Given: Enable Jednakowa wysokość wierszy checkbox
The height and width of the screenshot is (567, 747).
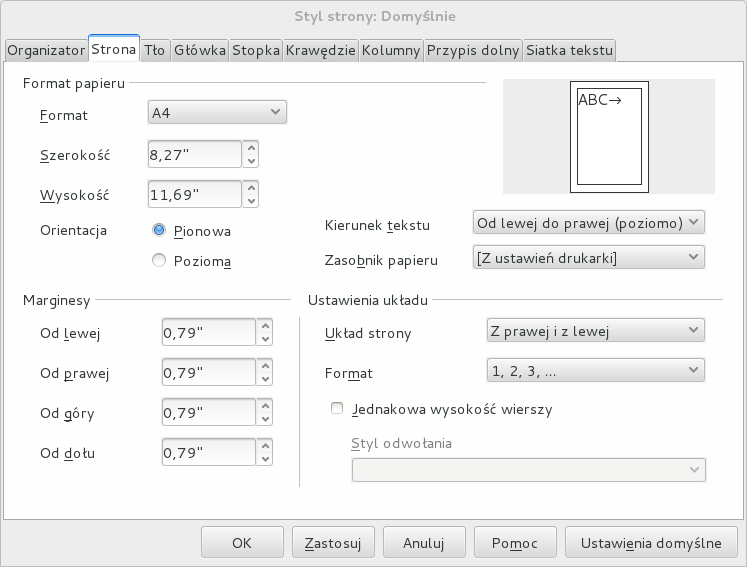Looking at the screenshot, I should pyautogui.click(x=337, y=408).
